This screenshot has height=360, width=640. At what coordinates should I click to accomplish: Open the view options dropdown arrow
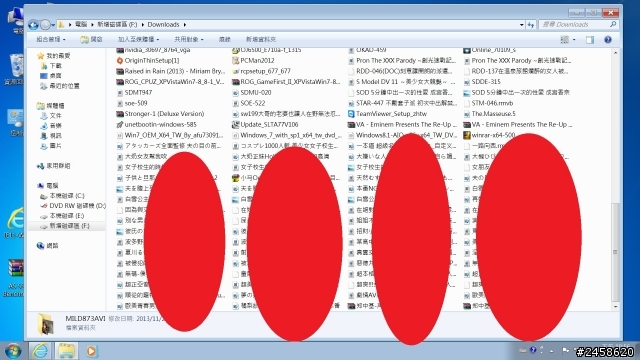coord(574,40)
